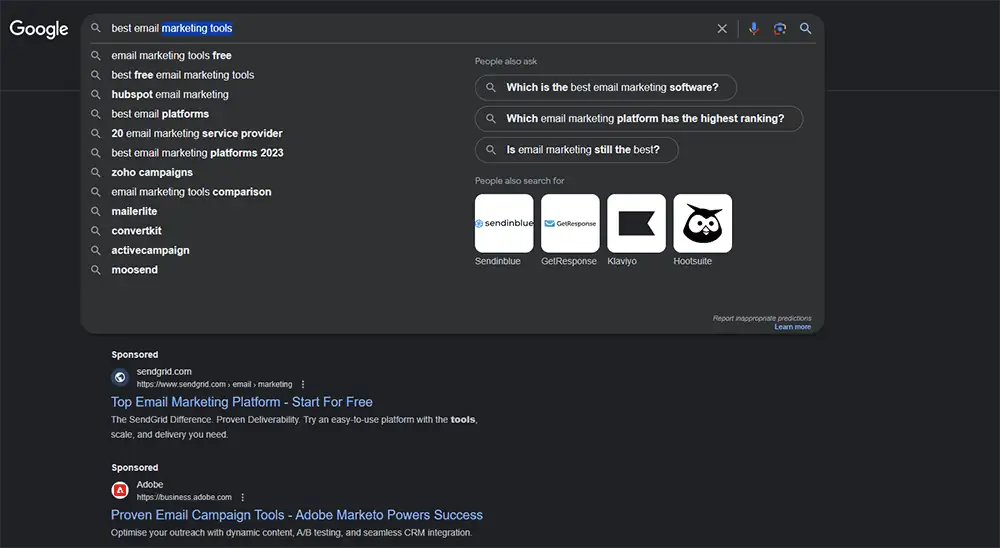The height and width of the screenshot is (548, 1000).
Task: Choose 'best email marketing platforms 2023' suggestion
Action: point(197,152)
